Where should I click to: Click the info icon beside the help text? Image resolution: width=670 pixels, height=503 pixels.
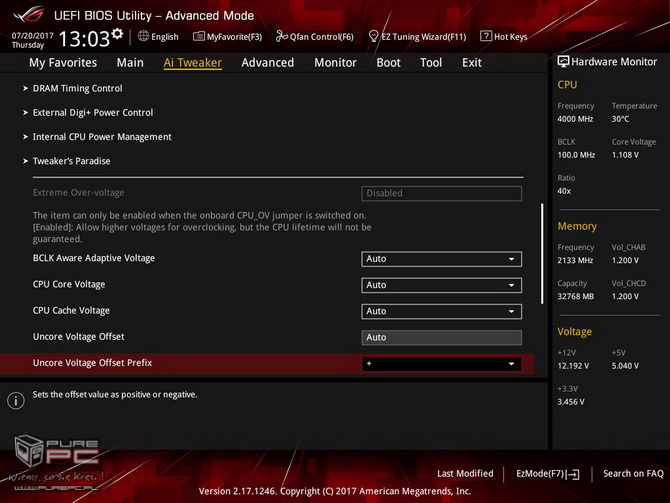pyautogui.click(x=16, y=400)
